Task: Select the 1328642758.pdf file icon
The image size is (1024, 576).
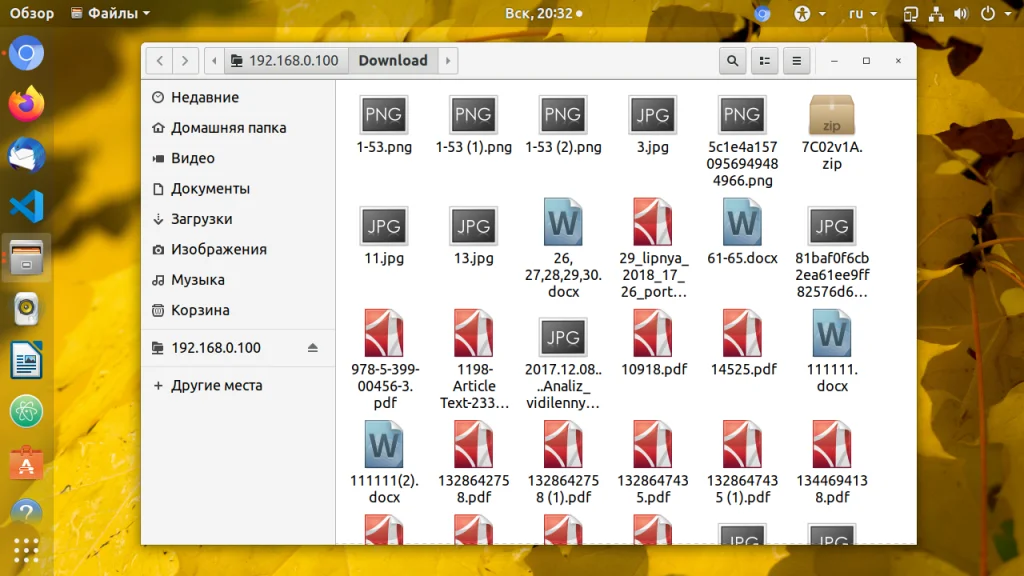Action: pos(473,444)
